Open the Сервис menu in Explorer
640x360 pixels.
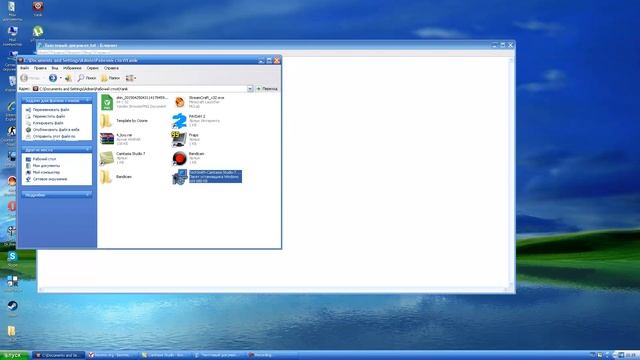93,68
